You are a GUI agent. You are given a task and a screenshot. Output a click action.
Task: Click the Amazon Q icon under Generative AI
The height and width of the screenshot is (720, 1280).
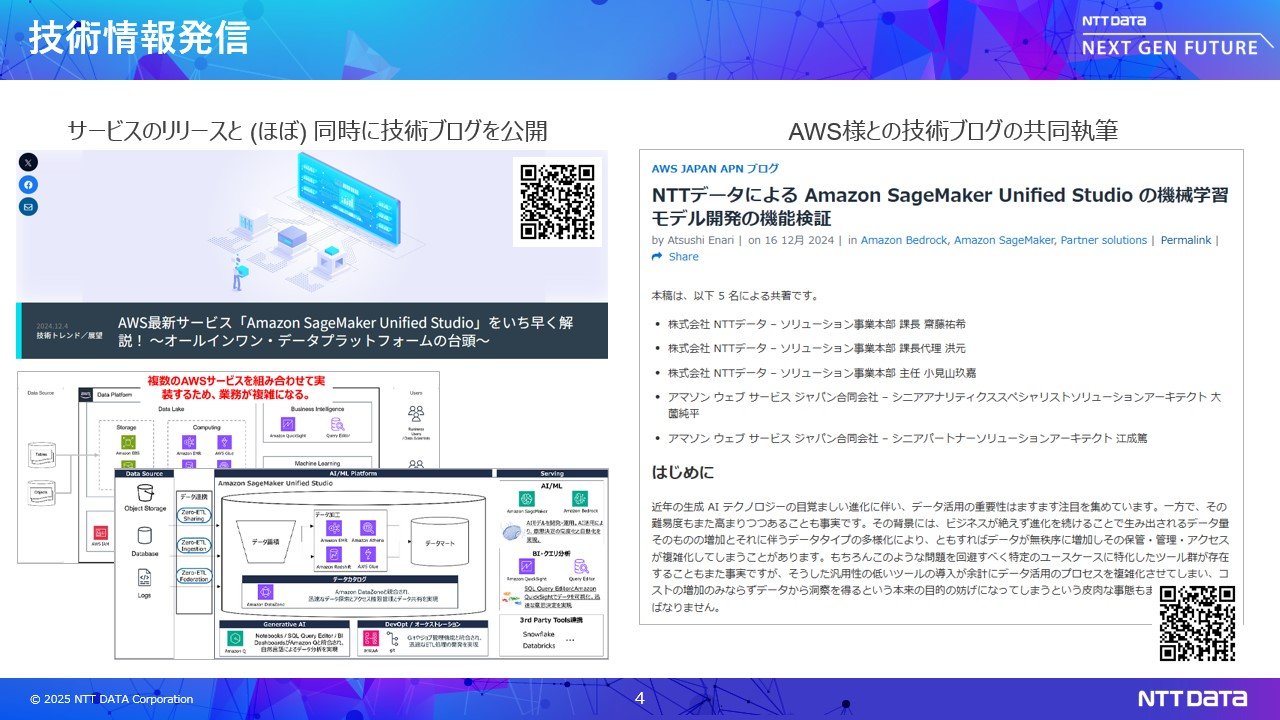click(234, 638)
